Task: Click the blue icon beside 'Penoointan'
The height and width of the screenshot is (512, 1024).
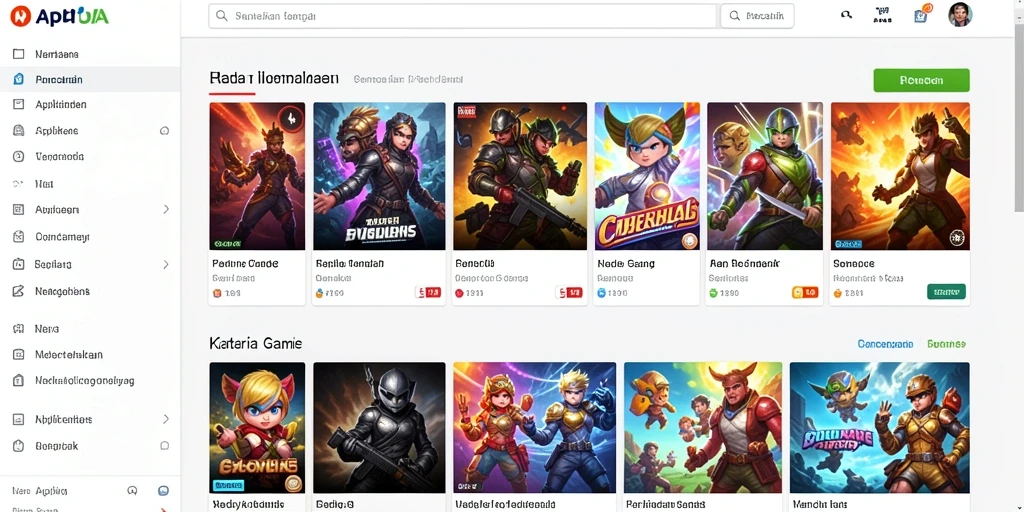Action: click(x=18, y=80)
